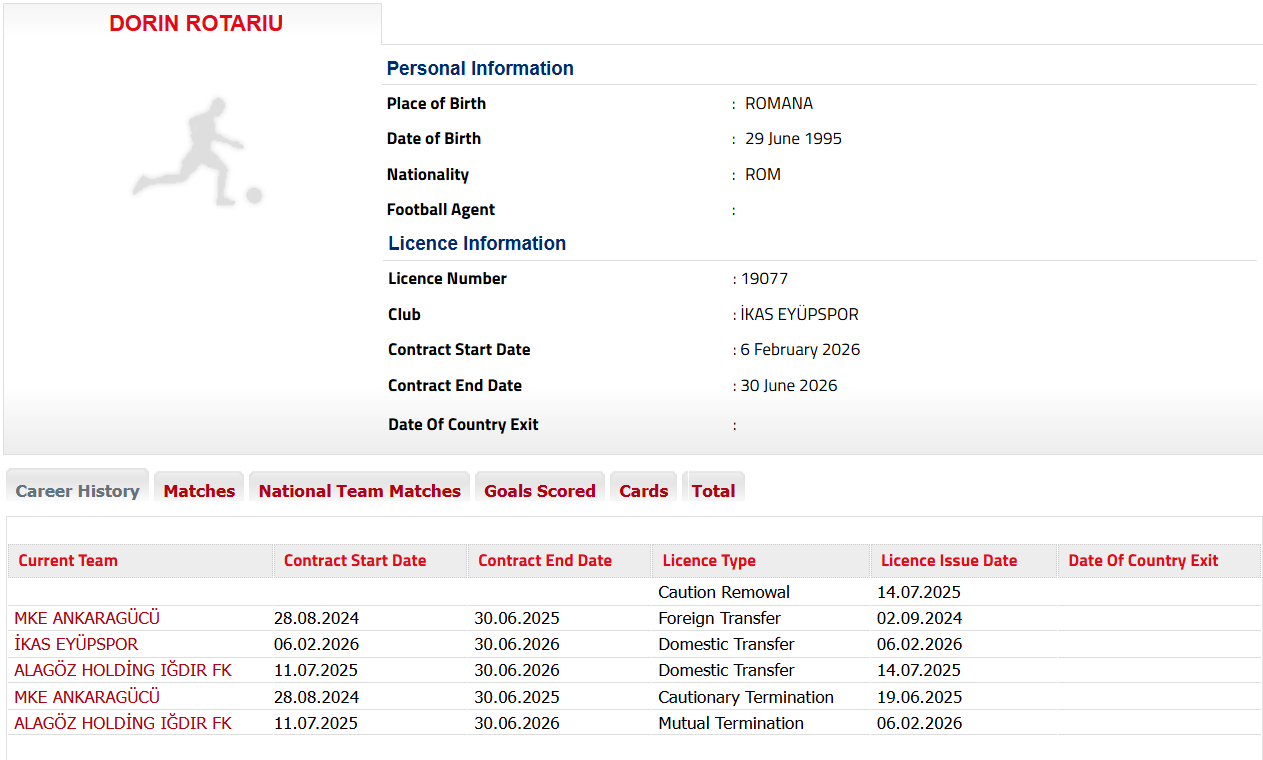Click the player silhouette placeholder photo
The height and width of the screenshot is (760, 1263).
pyautogui.click(x=197, y=152)
